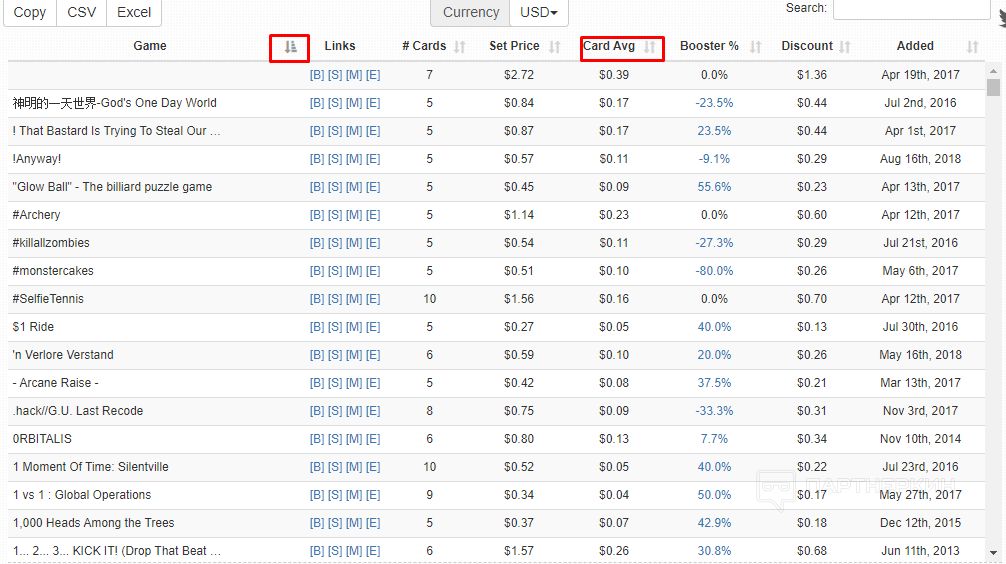Open [B] link for - Arcane Raise -
This screenshot has width=1006, height=564.
317,383
